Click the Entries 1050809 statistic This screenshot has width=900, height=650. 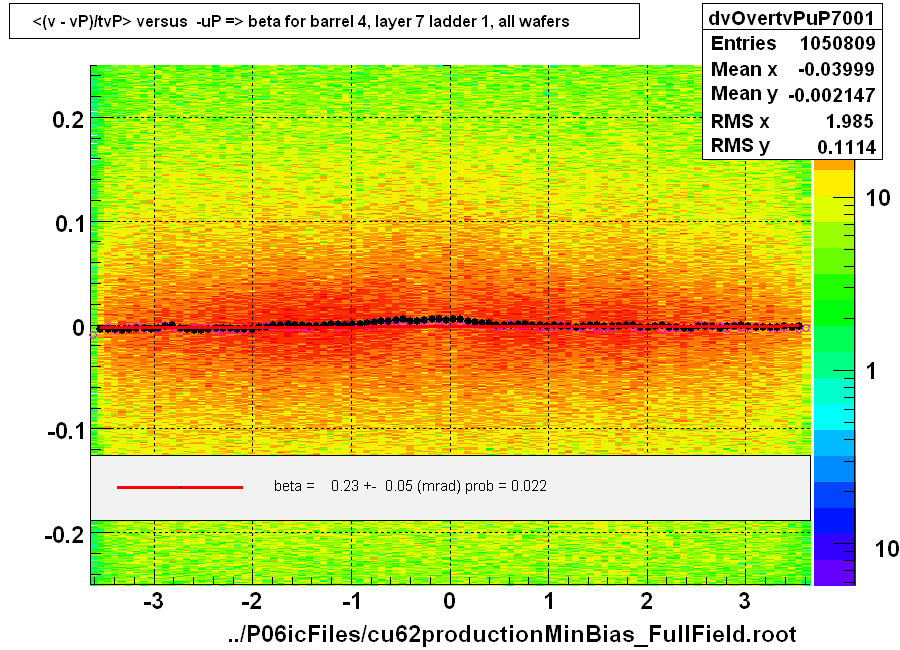793,43
